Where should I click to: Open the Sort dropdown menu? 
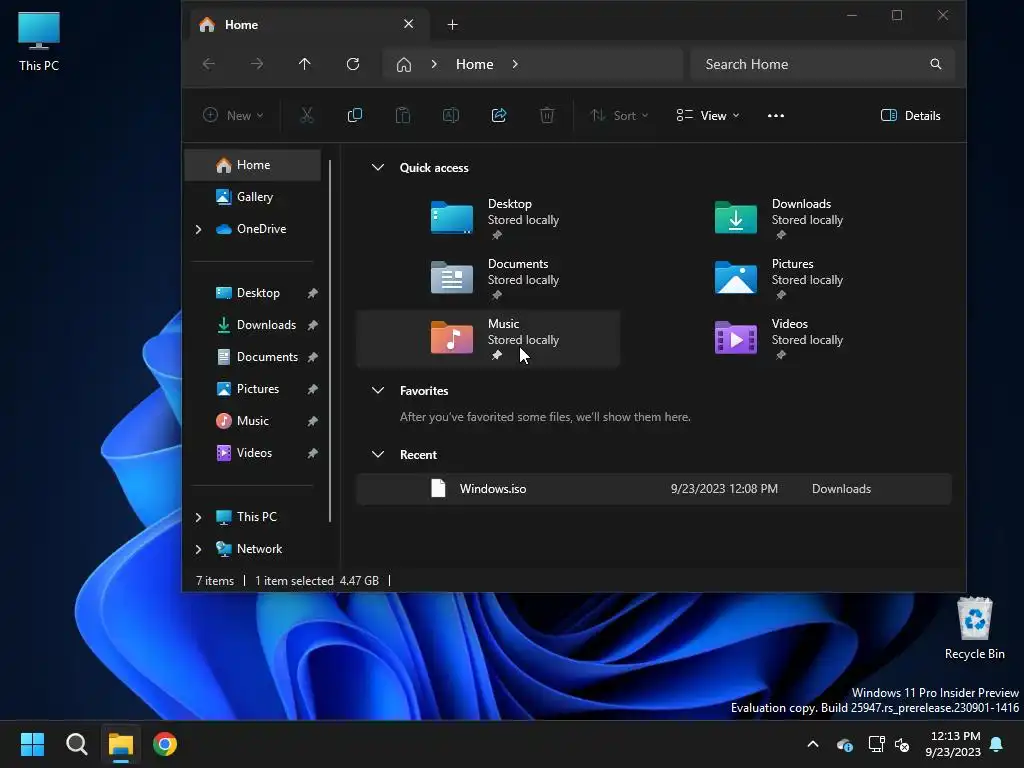[x=618, y=116]
